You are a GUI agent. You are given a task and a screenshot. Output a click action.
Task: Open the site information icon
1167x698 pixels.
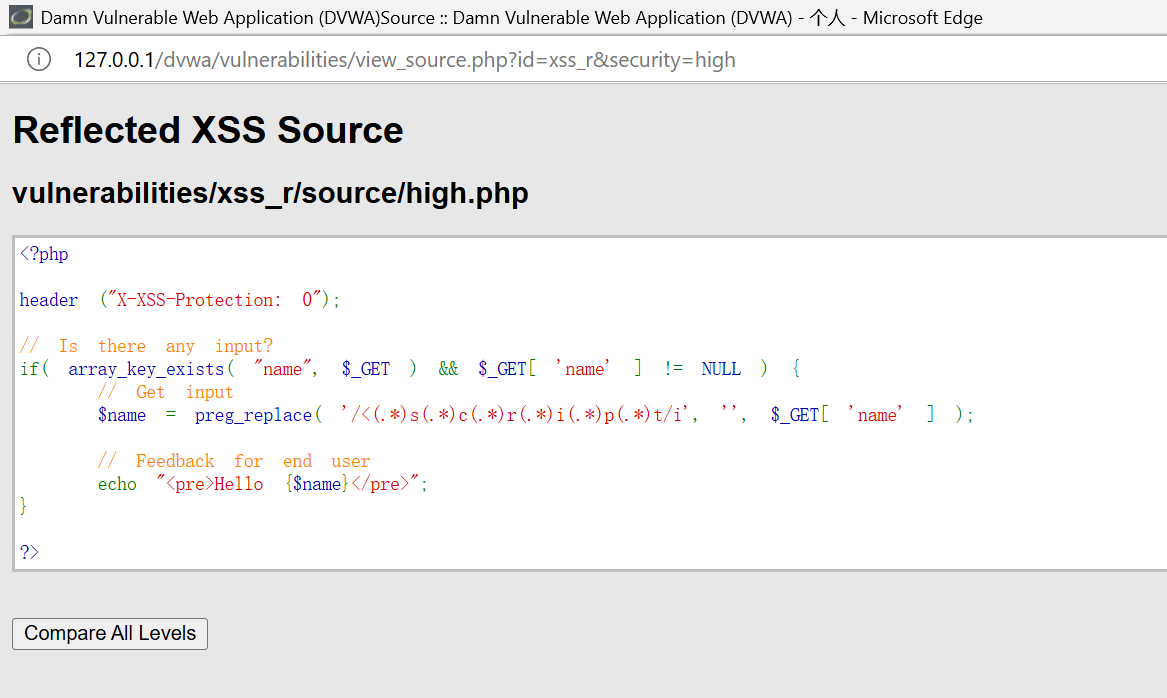39,59
